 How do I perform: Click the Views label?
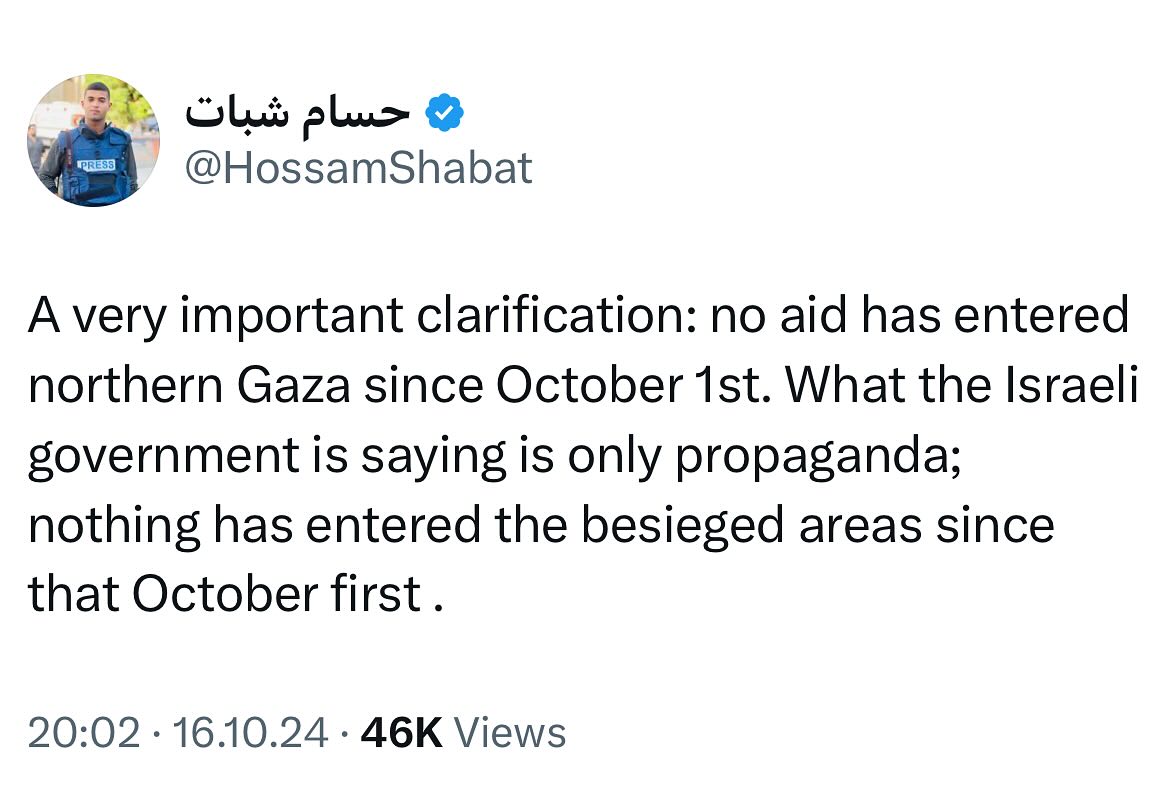[510, 733]
